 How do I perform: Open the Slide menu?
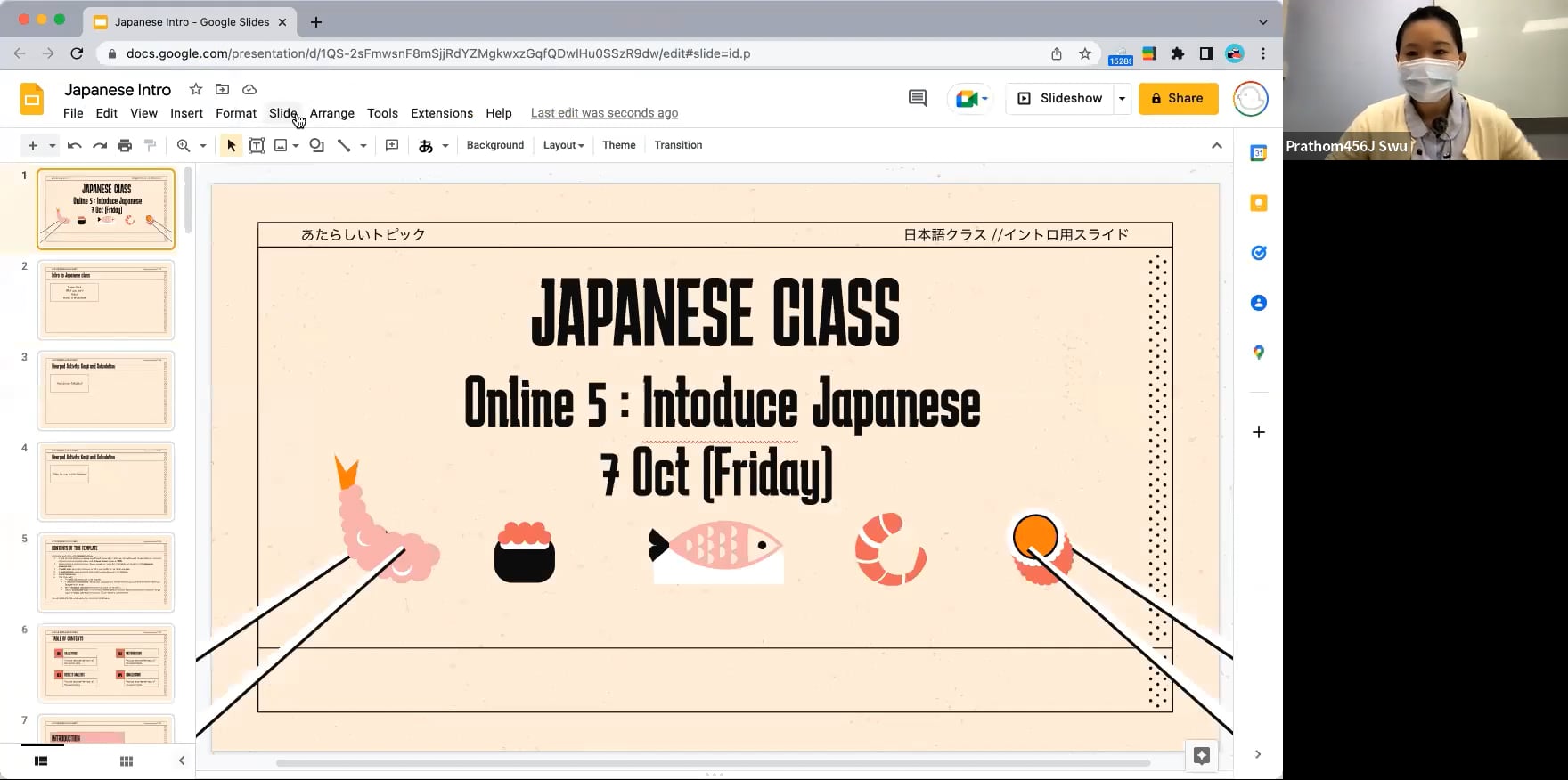point(282,113)
